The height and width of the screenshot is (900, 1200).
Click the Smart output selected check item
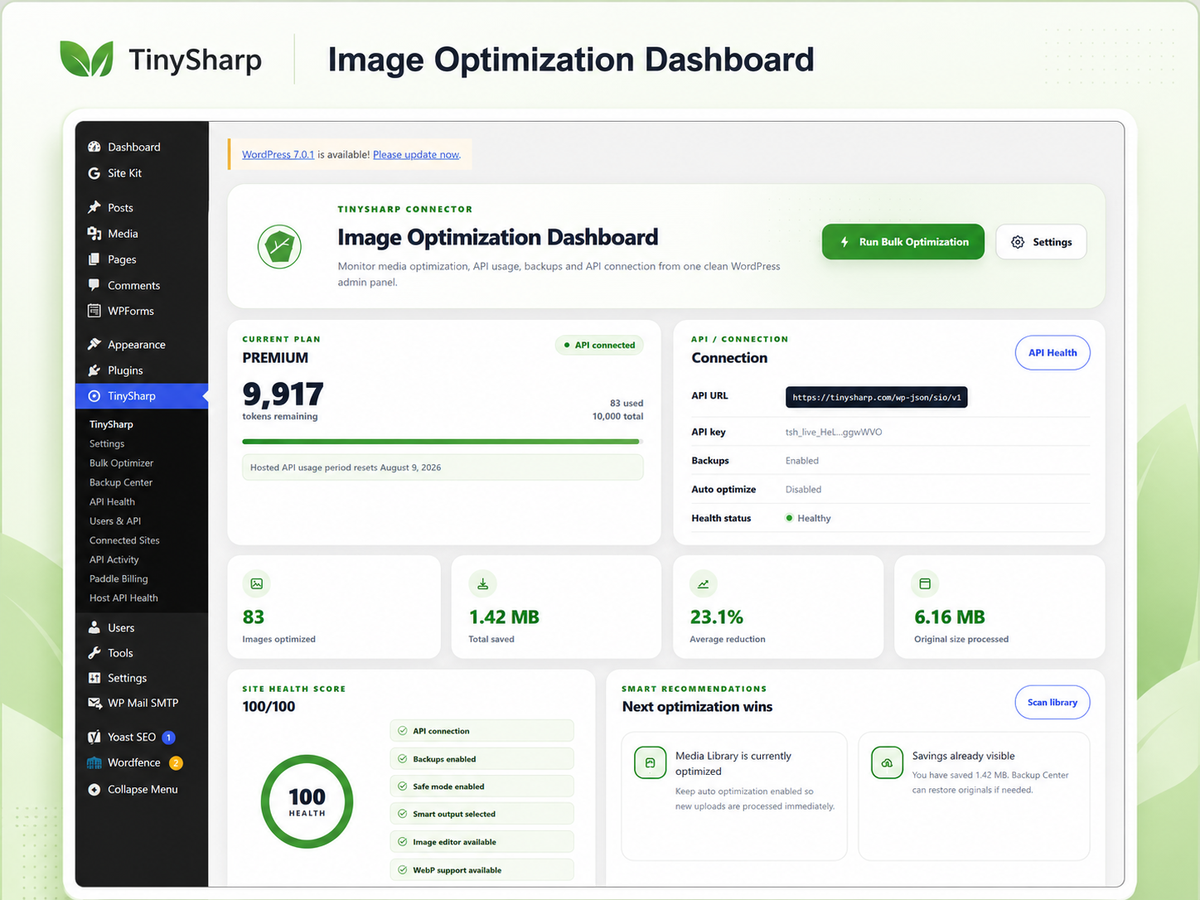482,814
